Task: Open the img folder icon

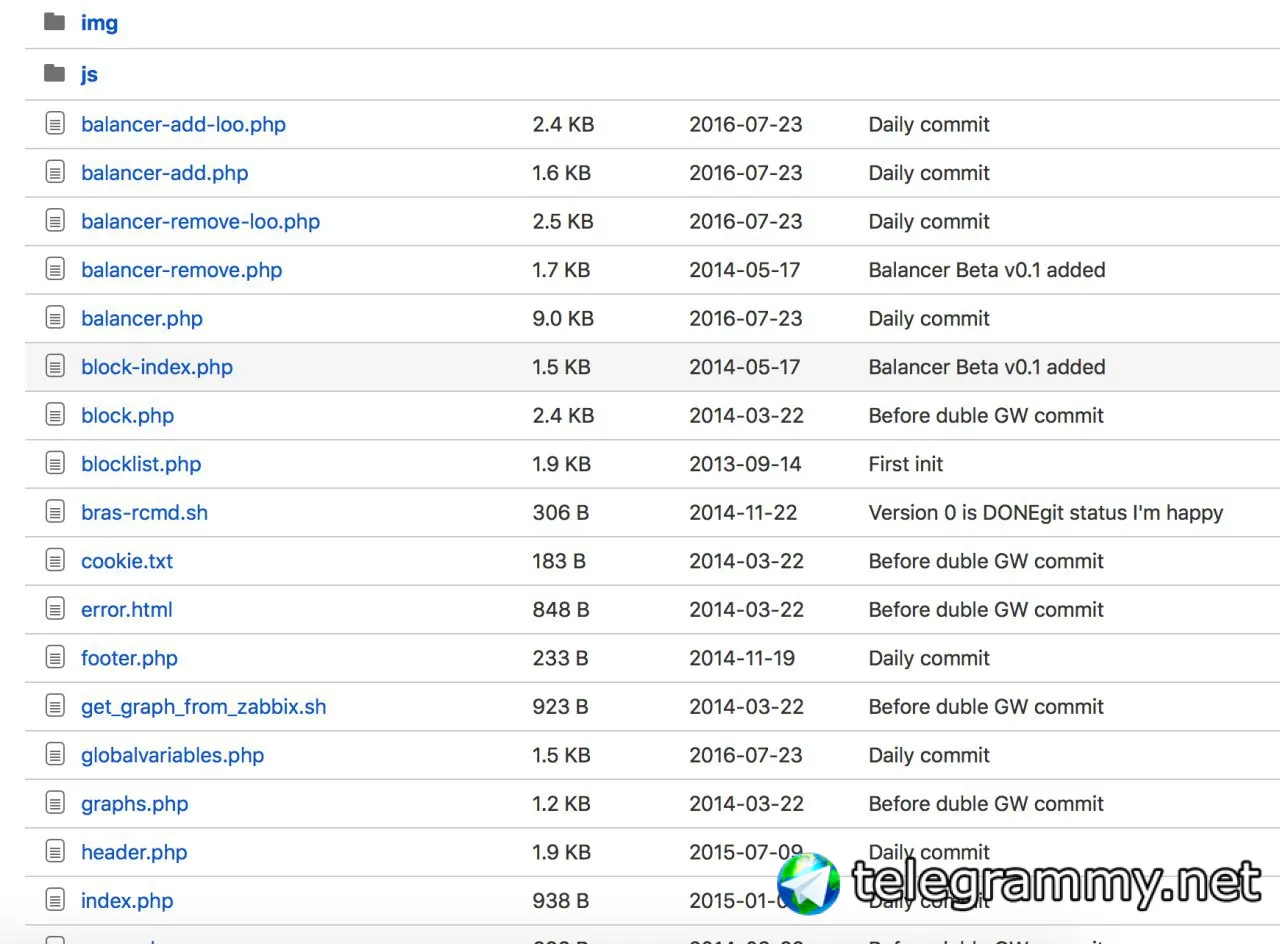Action: point(55,22)
